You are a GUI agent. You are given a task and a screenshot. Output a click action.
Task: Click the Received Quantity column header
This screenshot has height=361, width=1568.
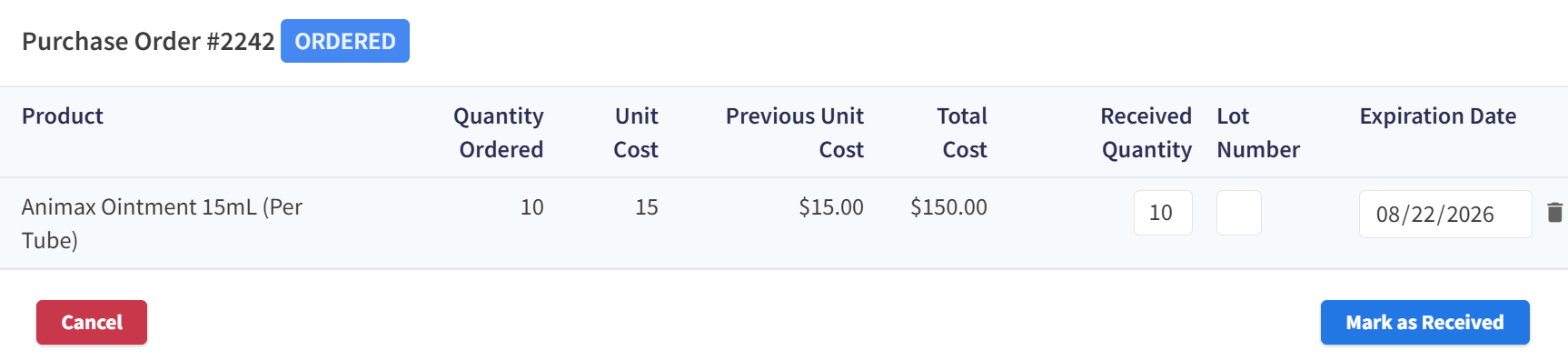tap(1146, 133)
